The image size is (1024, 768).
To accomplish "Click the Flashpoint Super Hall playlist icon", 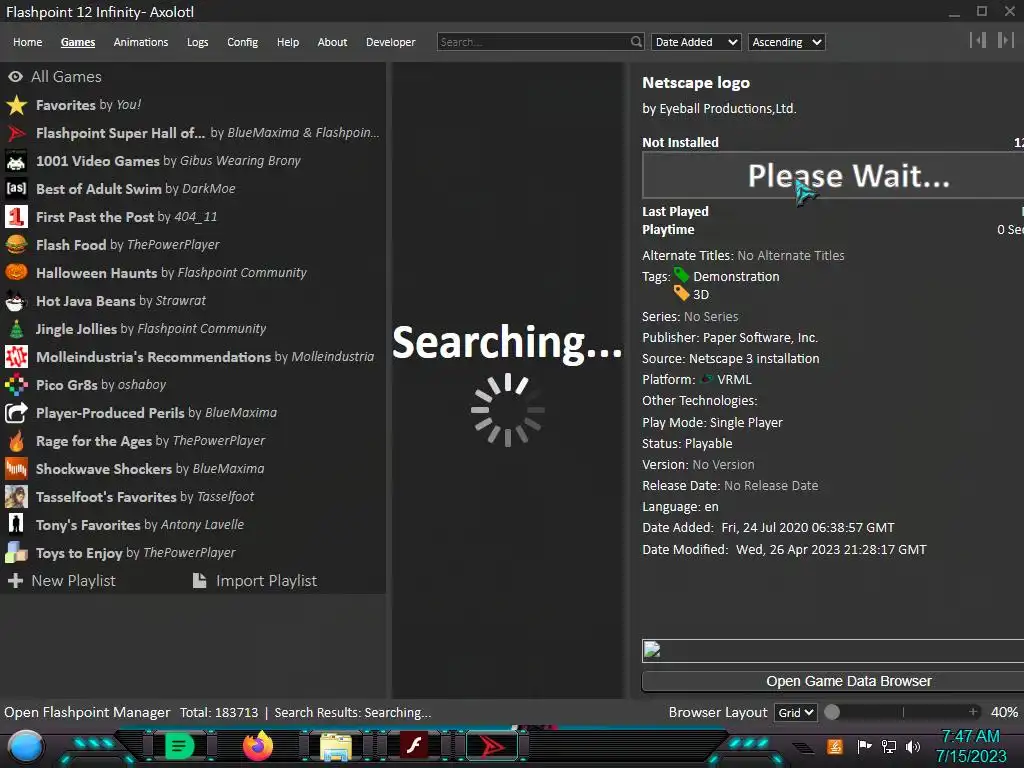I will tap(16, 133).
